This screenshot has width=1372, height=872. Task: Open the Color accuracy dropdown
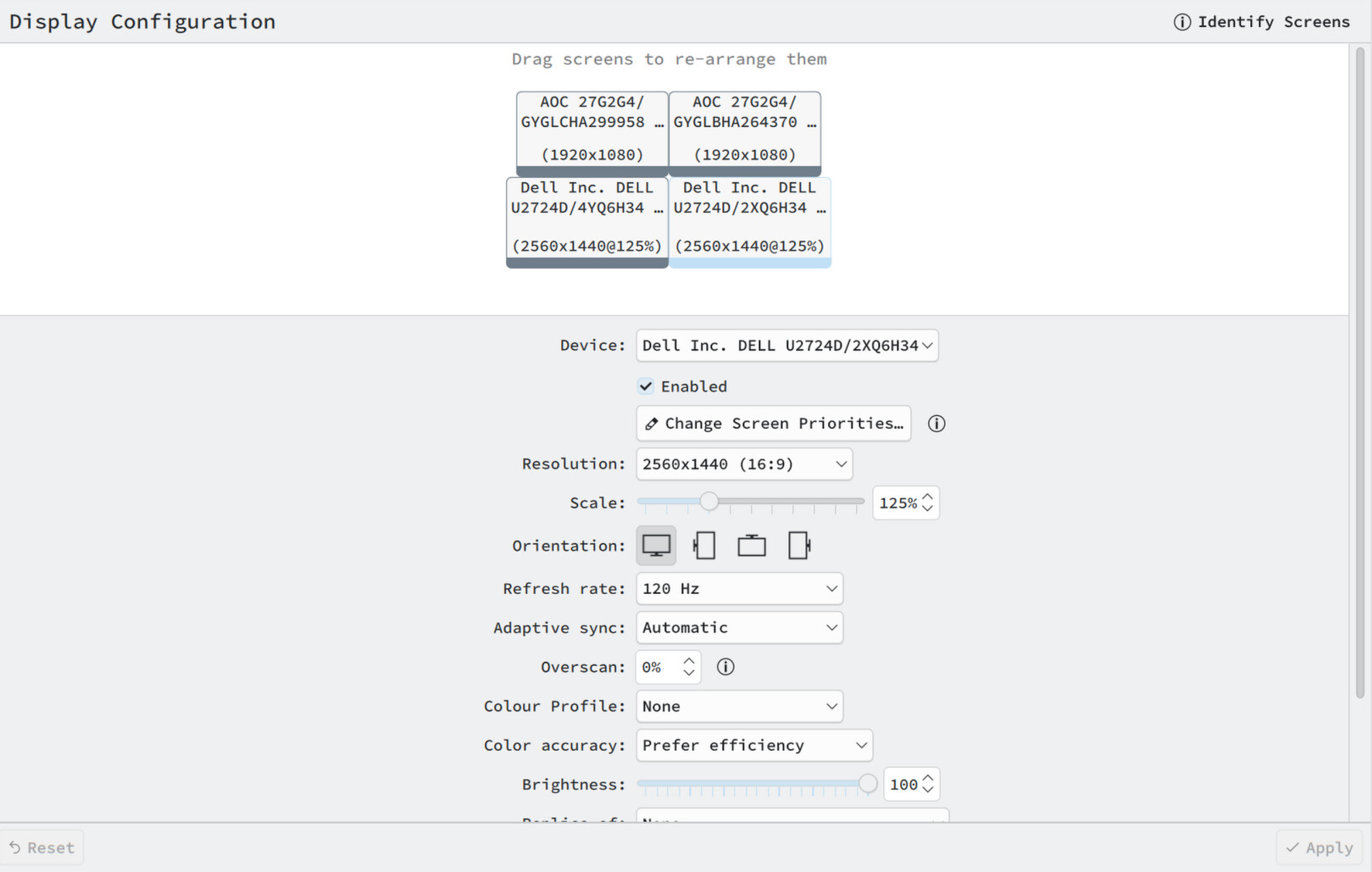[x=754, y=746]
